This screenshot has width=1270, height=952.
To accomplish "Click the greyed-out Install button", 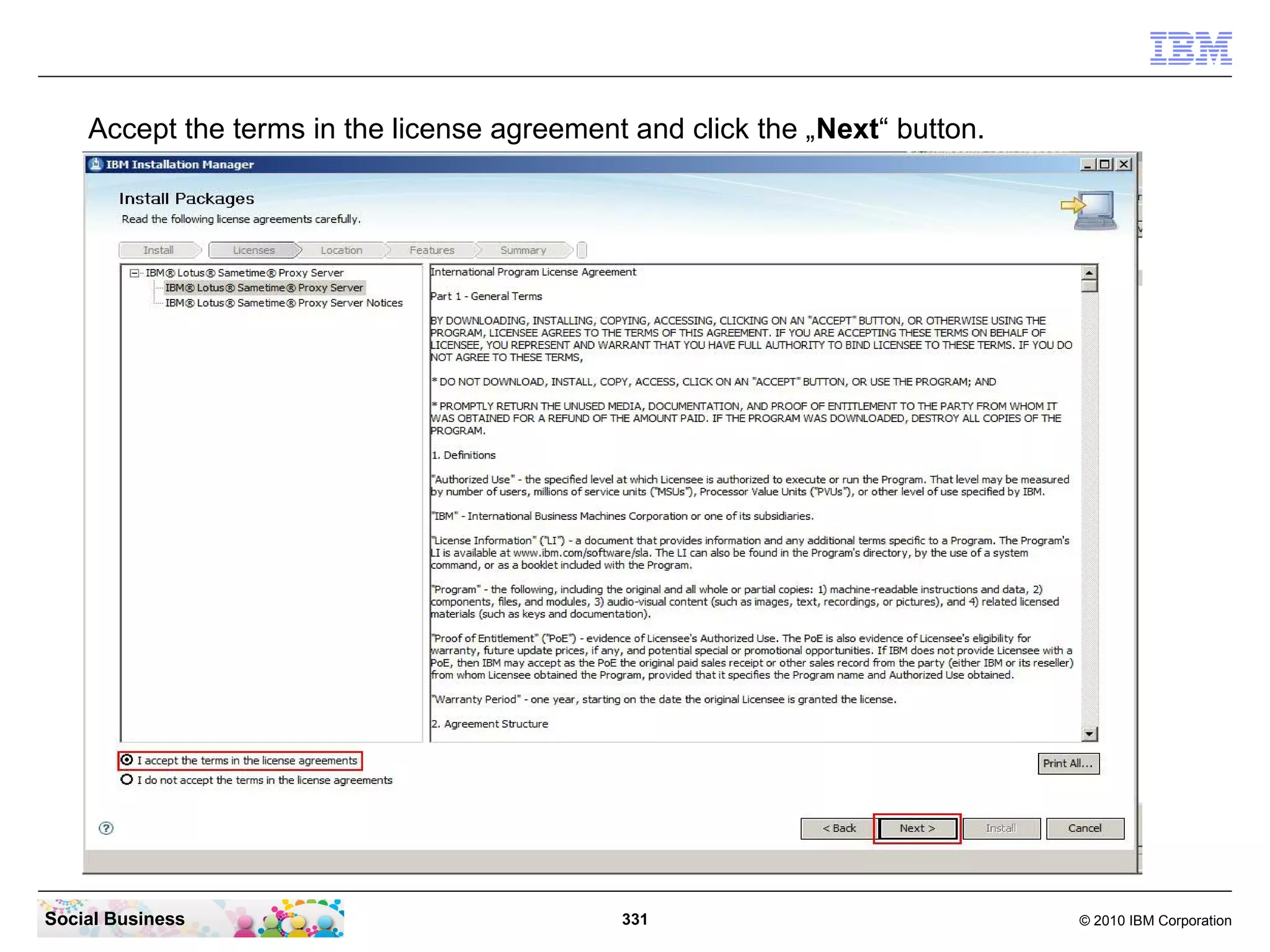I will coord(1001,829).
